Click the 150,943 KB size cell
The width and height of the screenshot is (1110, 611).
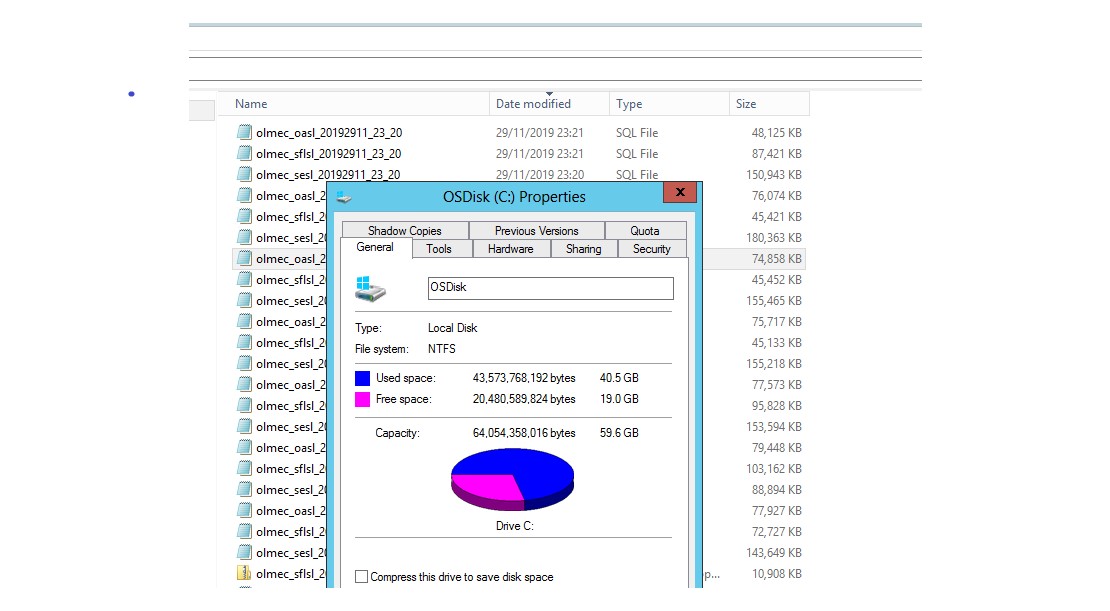[774, 174]
